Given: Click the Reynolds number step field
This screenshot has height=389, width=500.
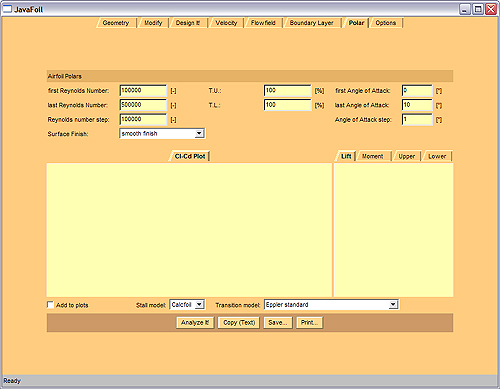Looking at the screenshot, I should pos(143,119).
